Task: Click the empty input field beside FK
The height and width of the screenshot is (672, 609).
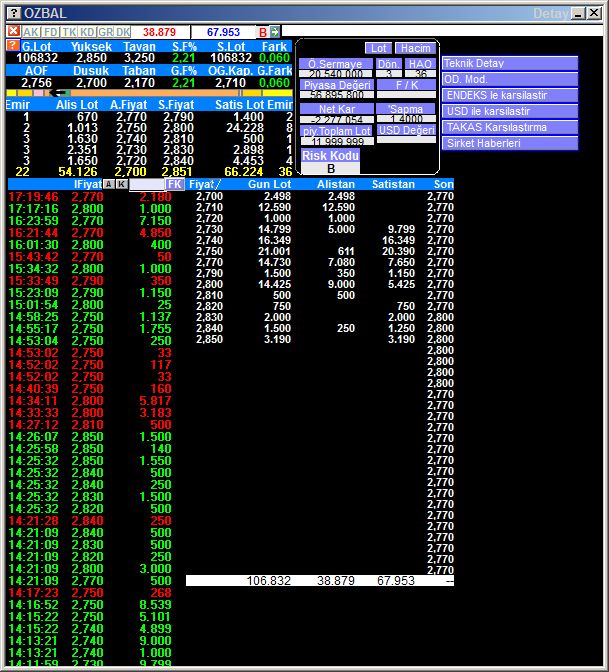Action: point(147,185)
